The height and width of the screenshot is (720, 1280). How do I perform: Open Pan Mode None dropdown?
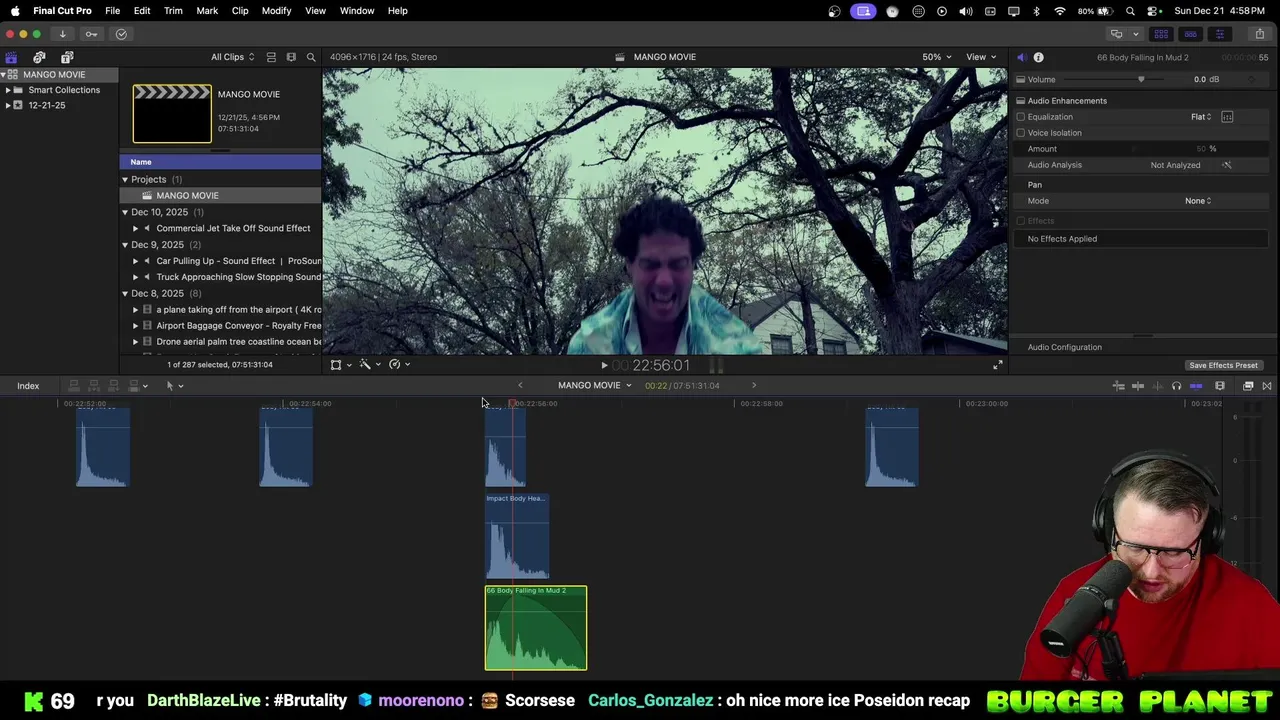(1198, 201)
